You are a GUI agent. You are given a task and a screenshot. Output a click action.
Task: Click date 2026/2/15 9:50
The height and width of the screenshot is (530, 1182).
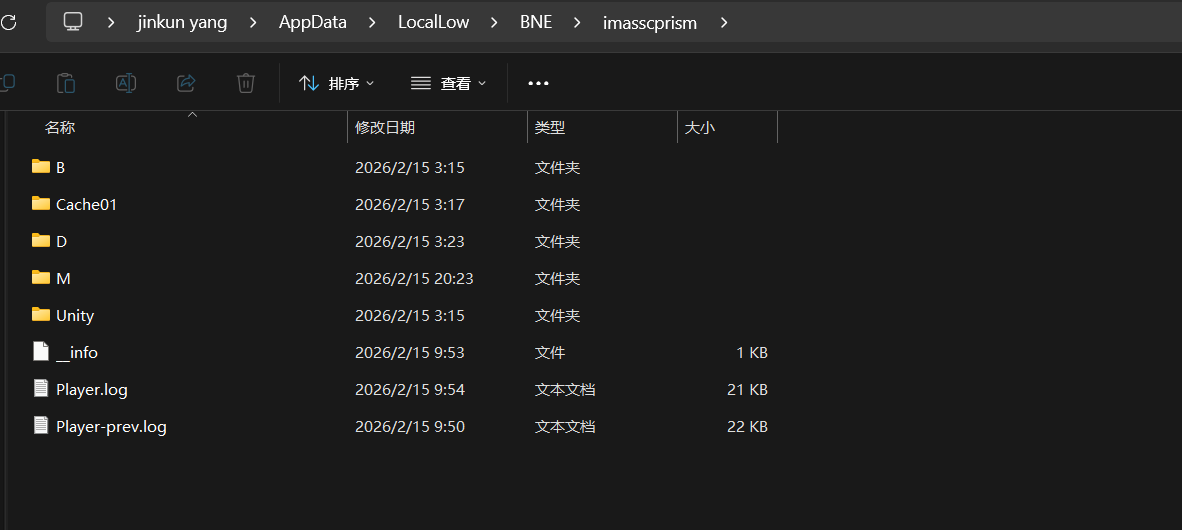tap(409, 427)
